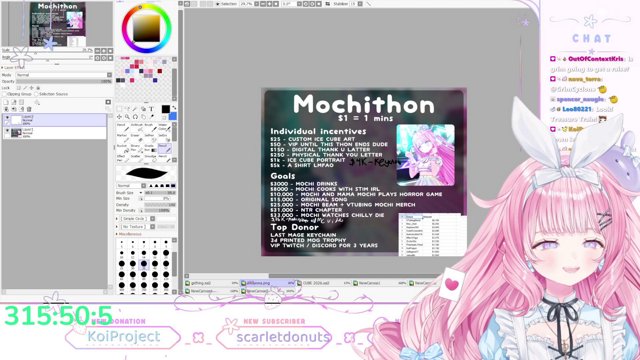Enable the Clipping Group checkbox
This screenshot has width=640, height=360.
tap(4, 94)
